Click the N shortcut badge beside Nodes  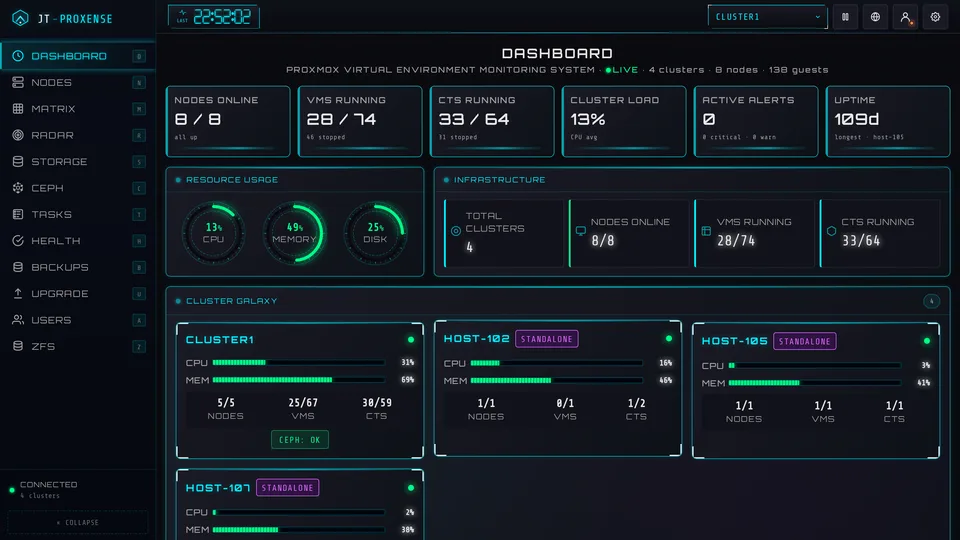139,83
